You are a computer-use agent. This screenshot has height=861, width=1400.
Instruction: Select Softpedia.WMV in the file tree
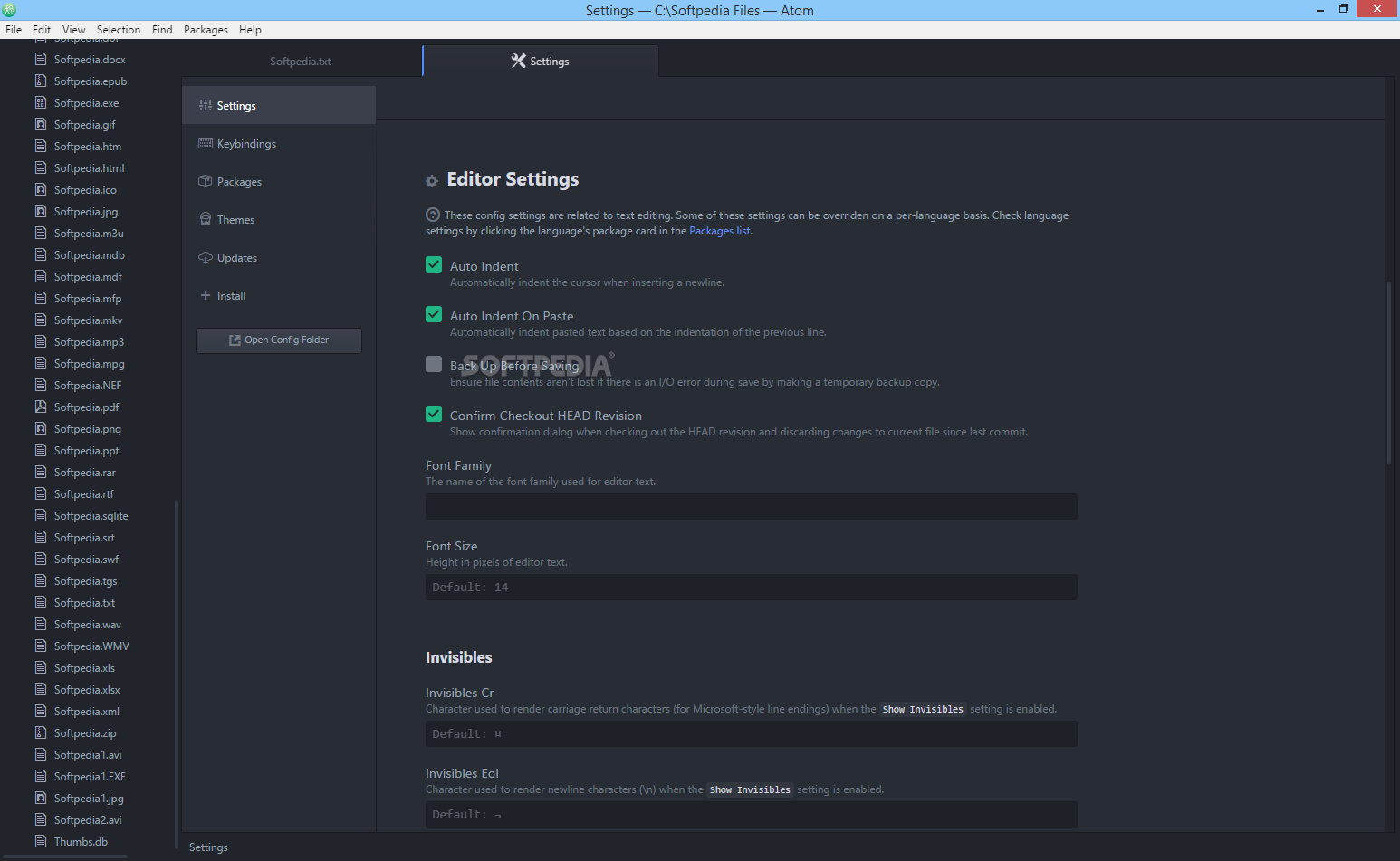91,646
